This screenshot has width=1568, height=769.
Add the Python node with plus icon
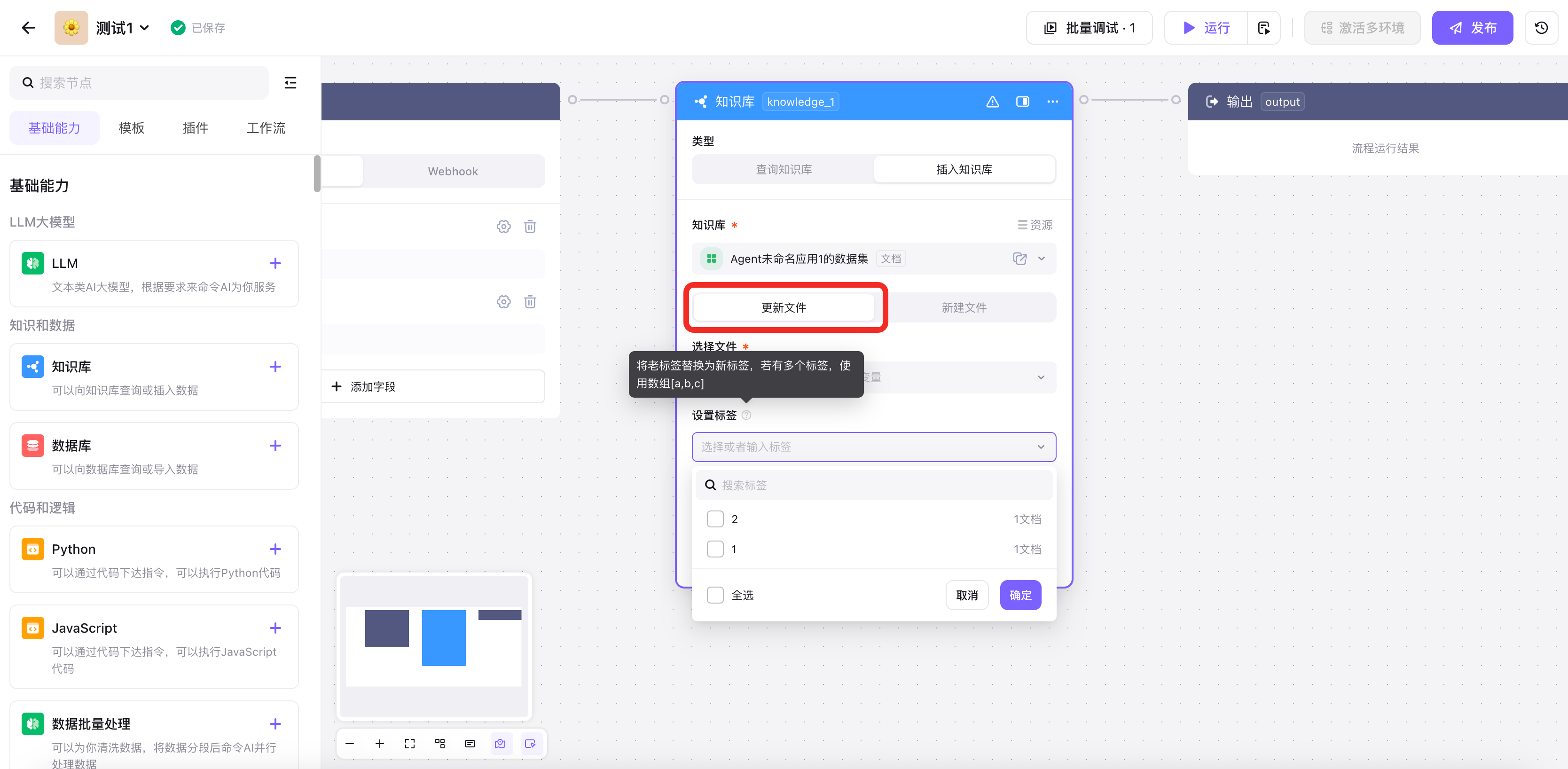point(275,549)
